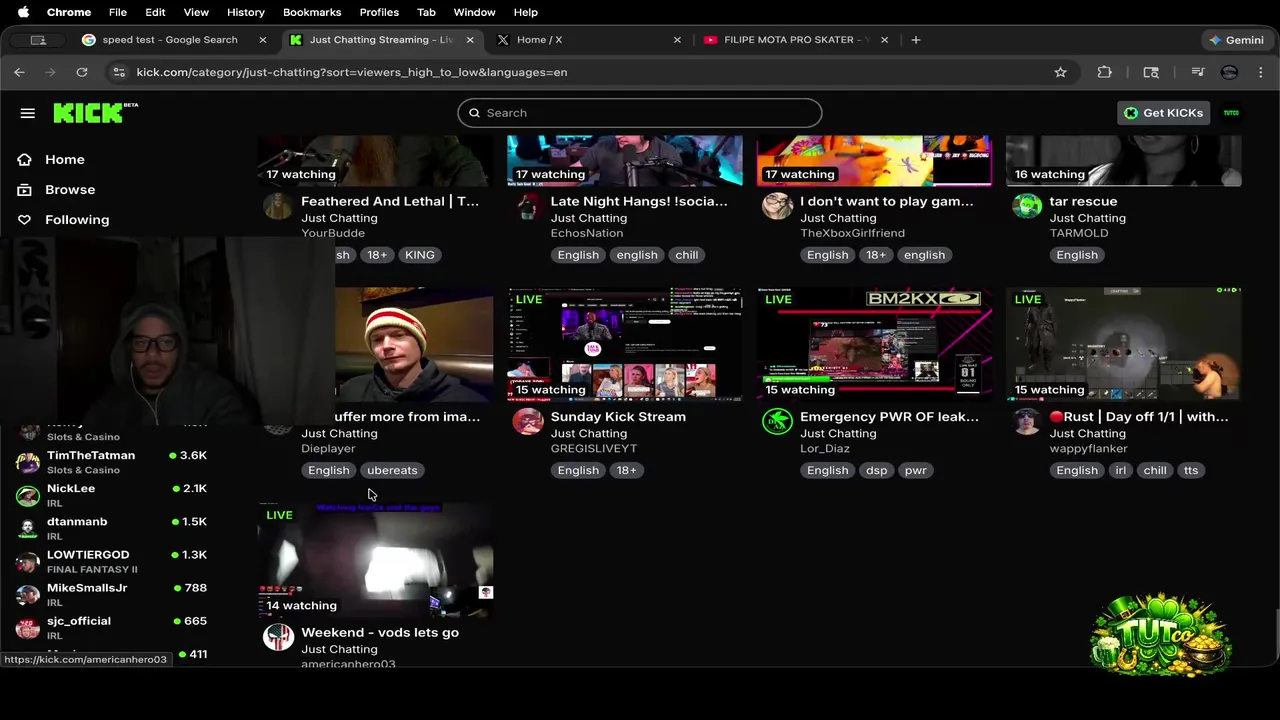Reload the page

82,72
